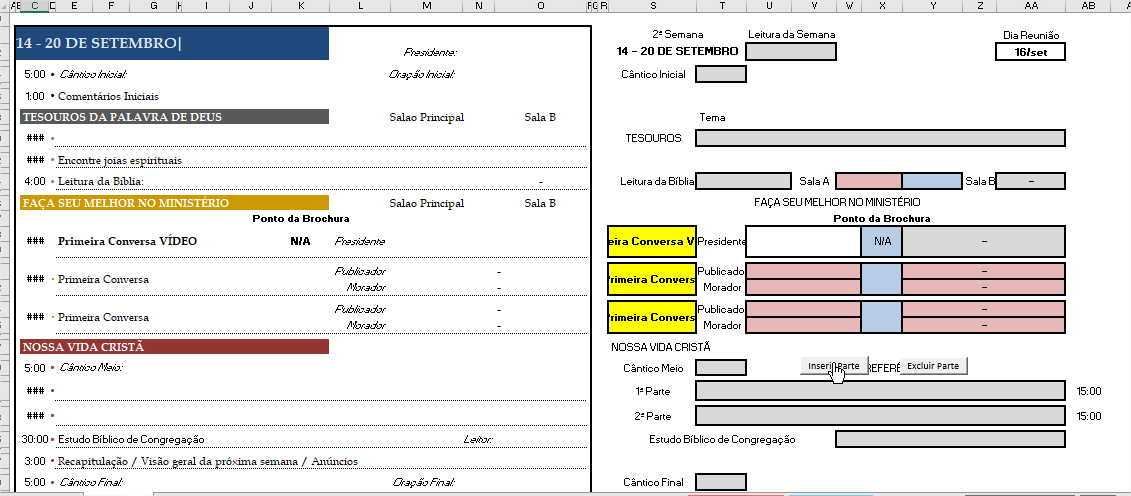
Task: Select the Cântico Final input cell
Action: tap(721, 482)
